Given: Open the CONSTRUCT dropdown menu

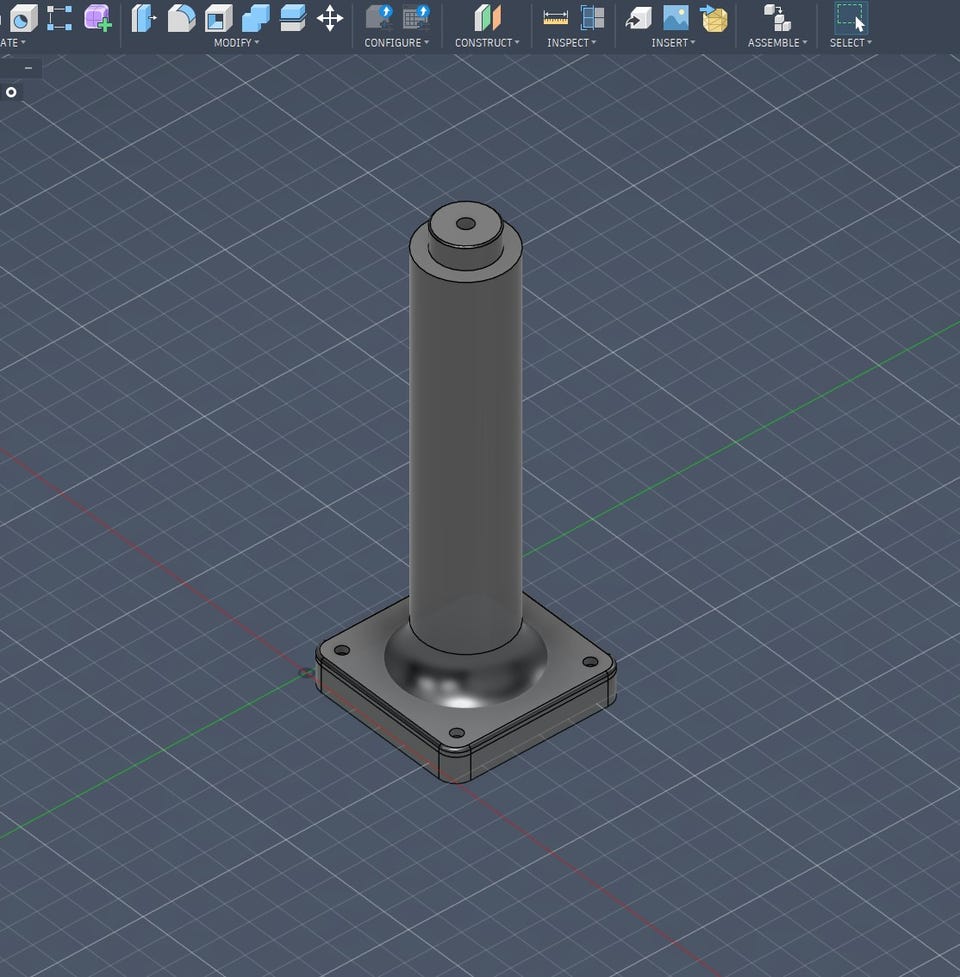Looking at the screenshot, I should 487,42.
